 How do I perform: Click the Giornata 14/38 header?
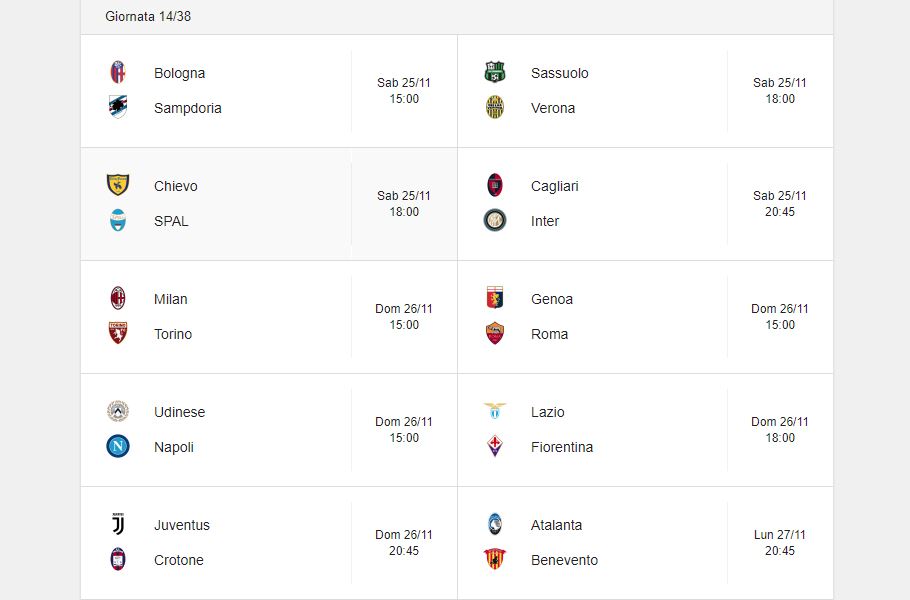click(148, 16)
